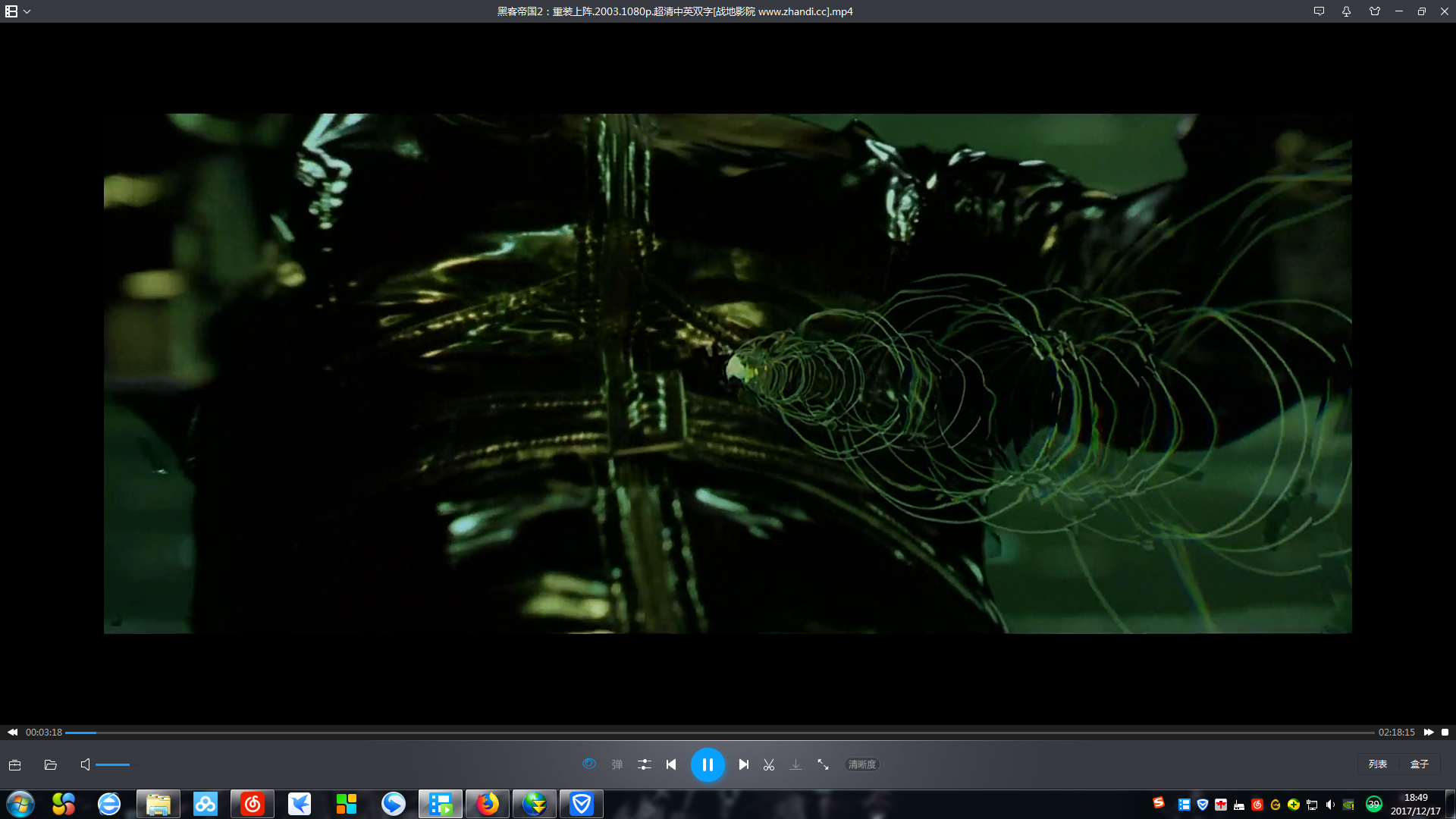Screen dimensions: 1456x819
Task: Pause the video with the blue button
Action: click(708, 764)
